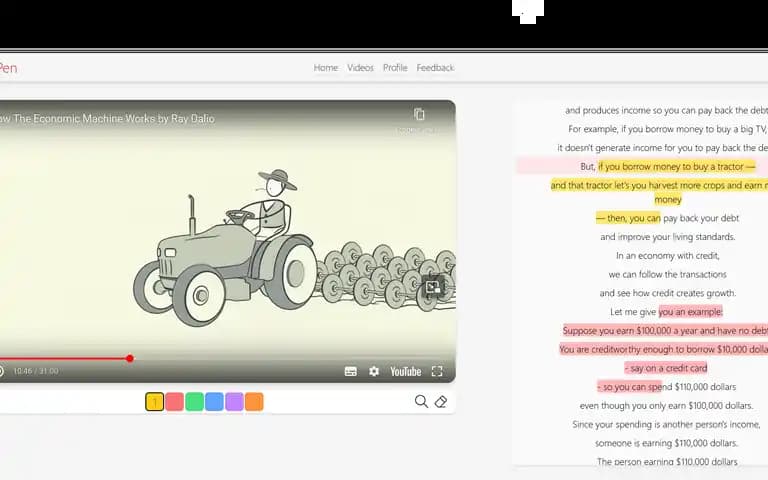Select the green highlighter color
Viewport: 768px width, 480px height.
coord(194,402)
